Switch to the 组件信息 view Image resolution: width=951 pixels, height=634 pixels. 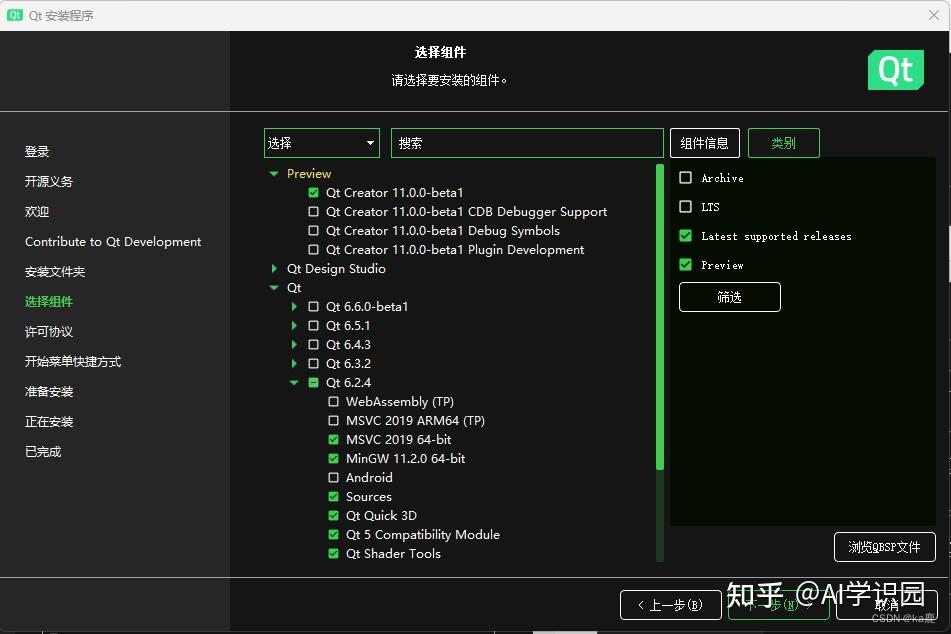[x=704, y=143]
